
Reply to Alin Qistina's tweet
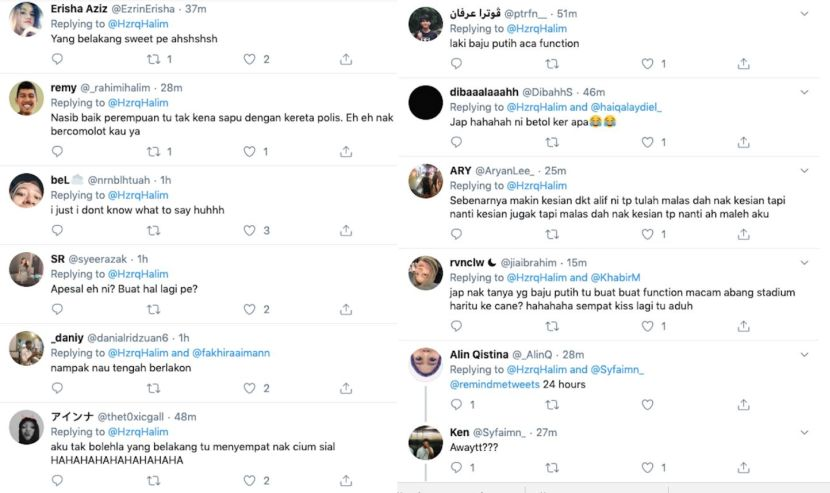coord(457,405)
